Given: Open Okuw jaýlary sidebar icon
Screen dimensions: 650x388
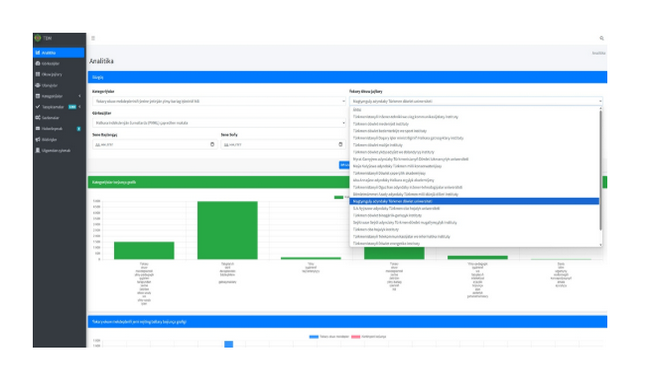Looking at the screenshot, I should (x=38, y=74).
